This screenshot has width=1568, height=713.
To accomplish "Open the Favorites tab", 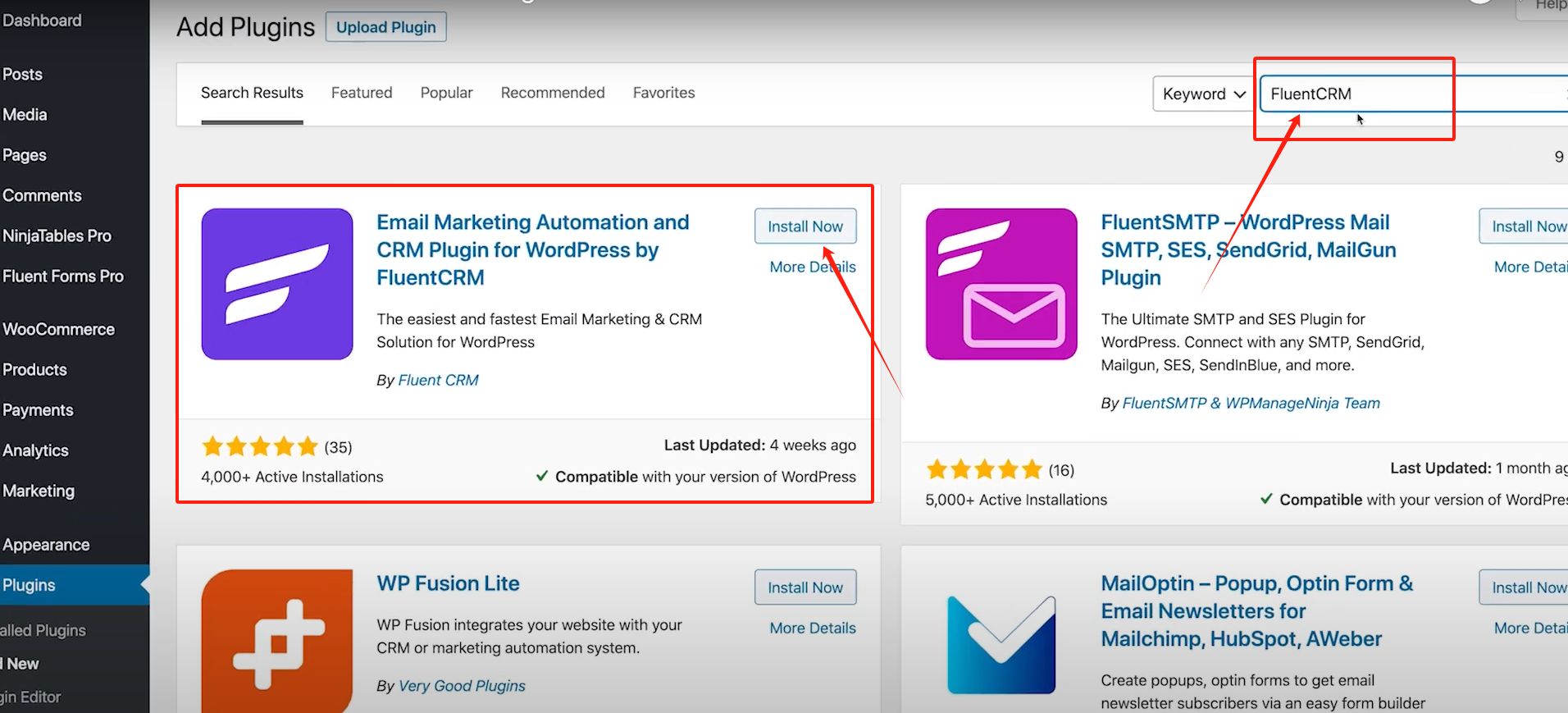I will 663,93.
